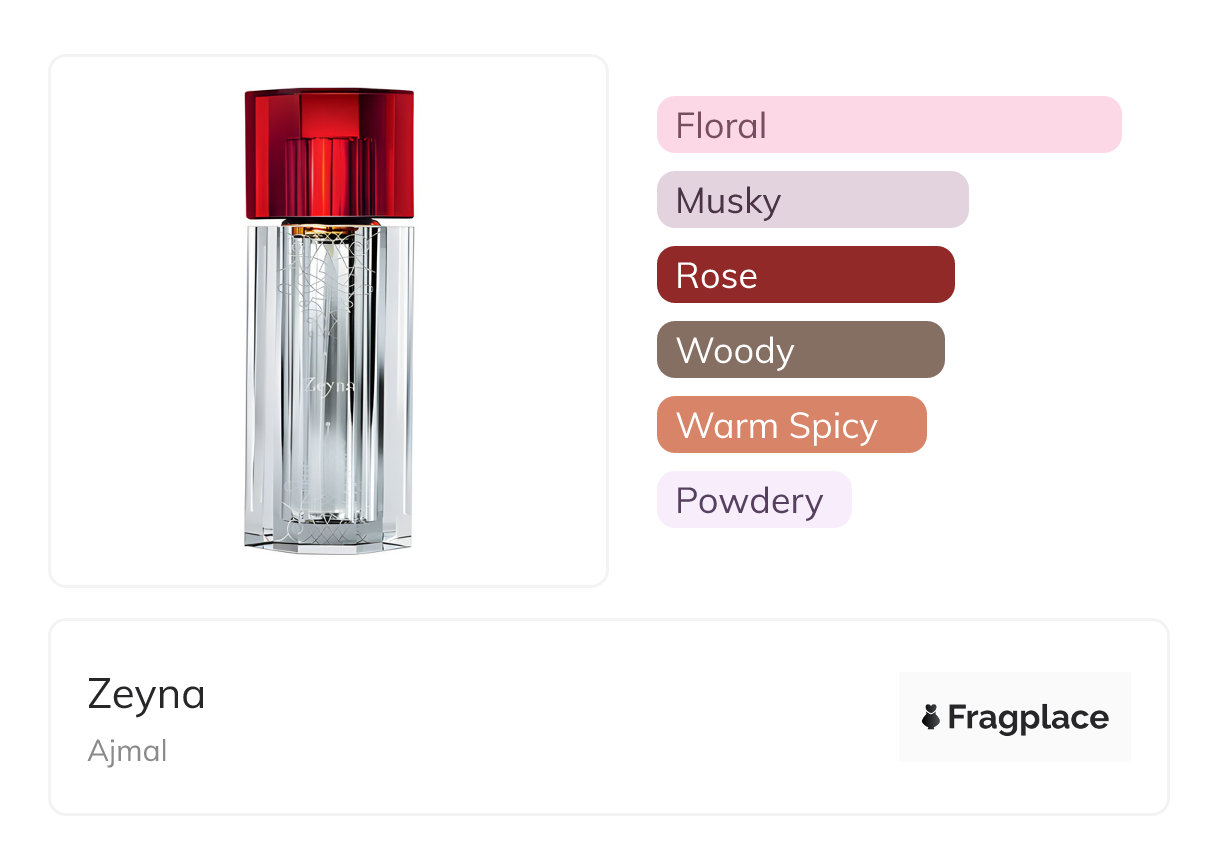
Task: Click the Fragplace wordmark text
Action: tap(1028, 717)
